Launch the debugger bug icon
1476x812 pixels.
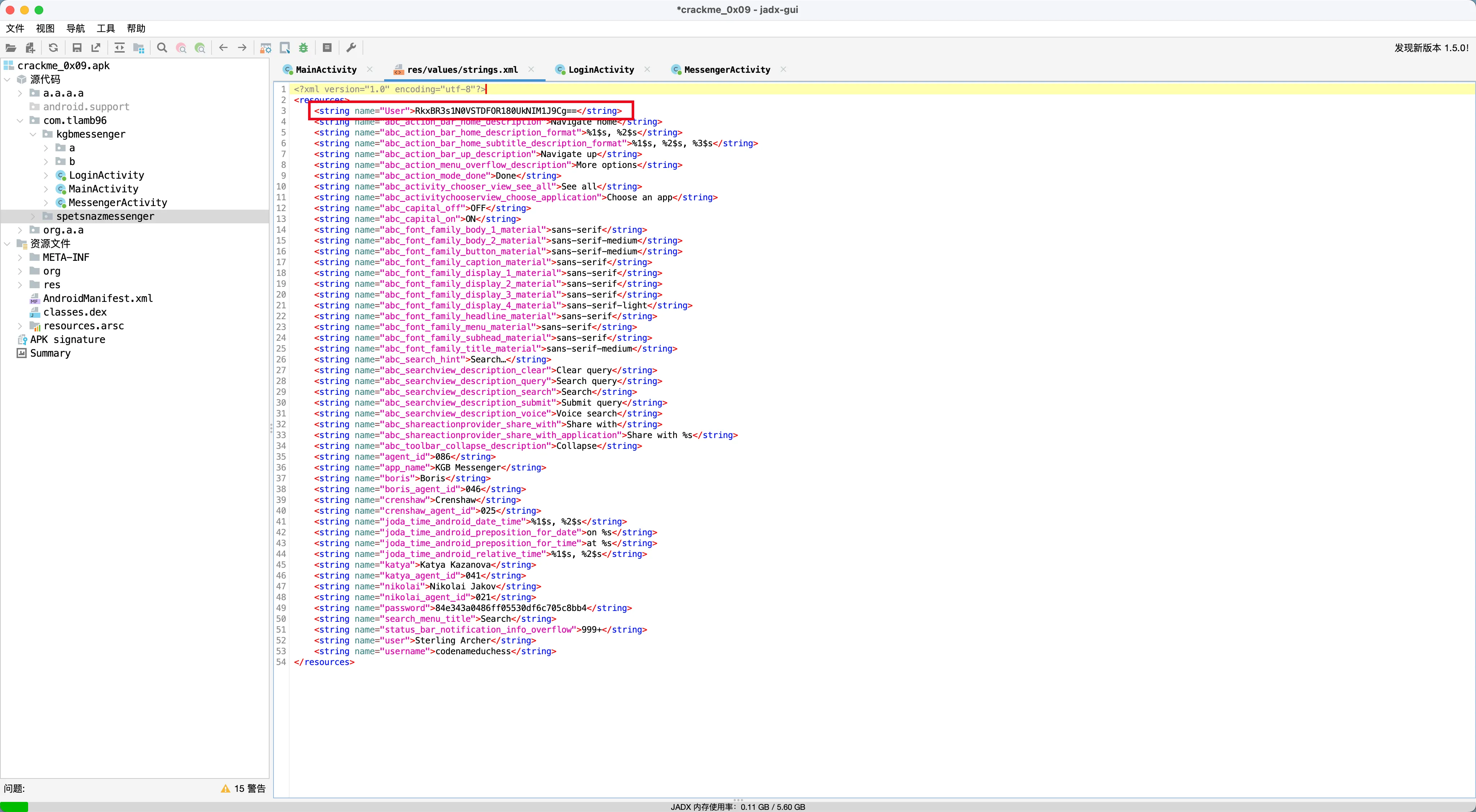[304, 48]
